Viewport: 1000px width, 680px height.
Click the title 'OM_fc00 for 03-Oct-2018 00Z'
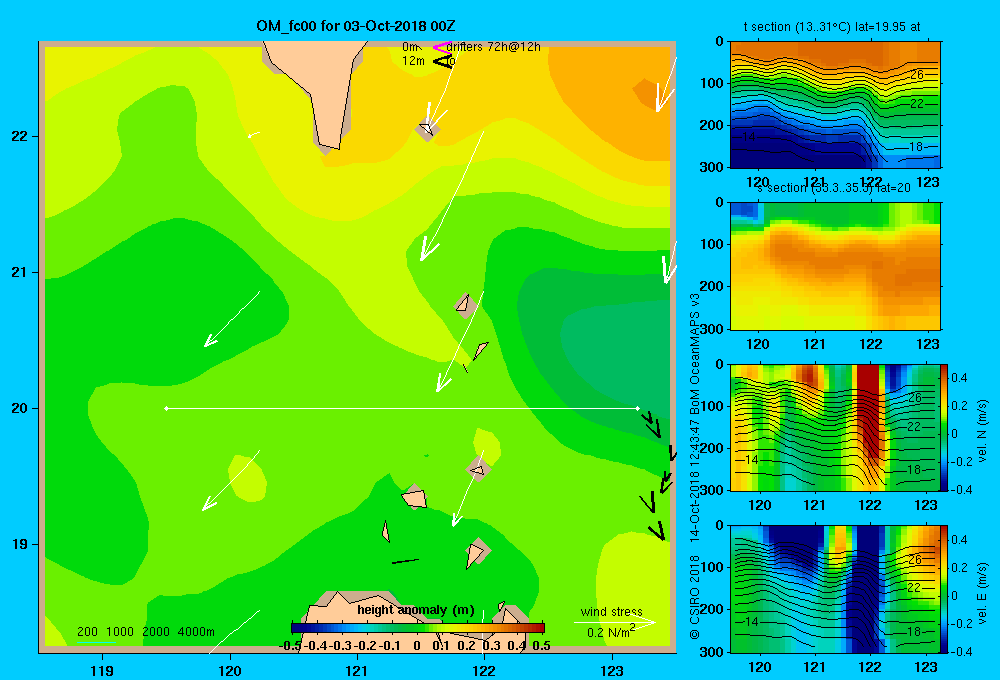coord(356,26)
